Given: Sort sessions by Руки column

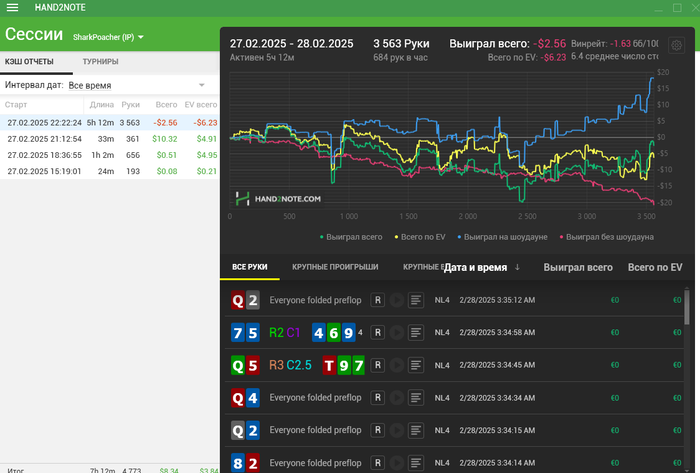Looking at the screenshot, I should 130,105.
